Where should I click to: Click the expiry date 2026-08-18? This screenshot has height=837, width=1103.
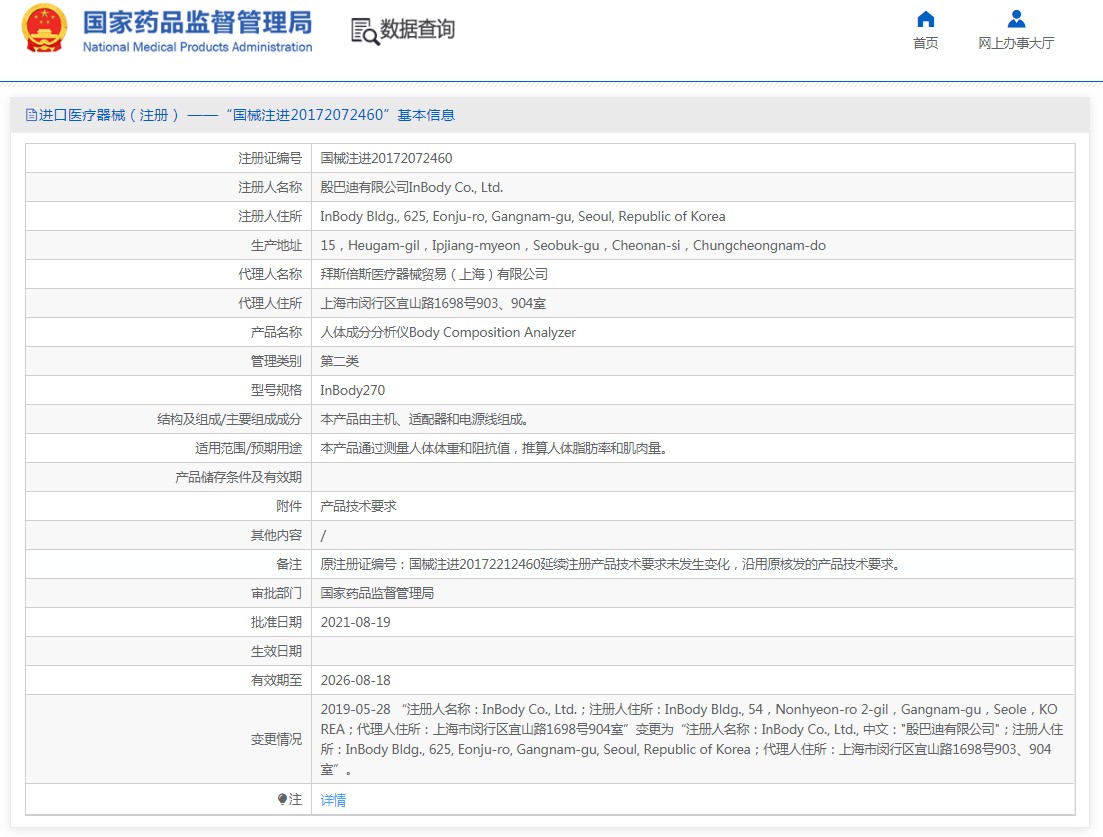coord(355,680)
